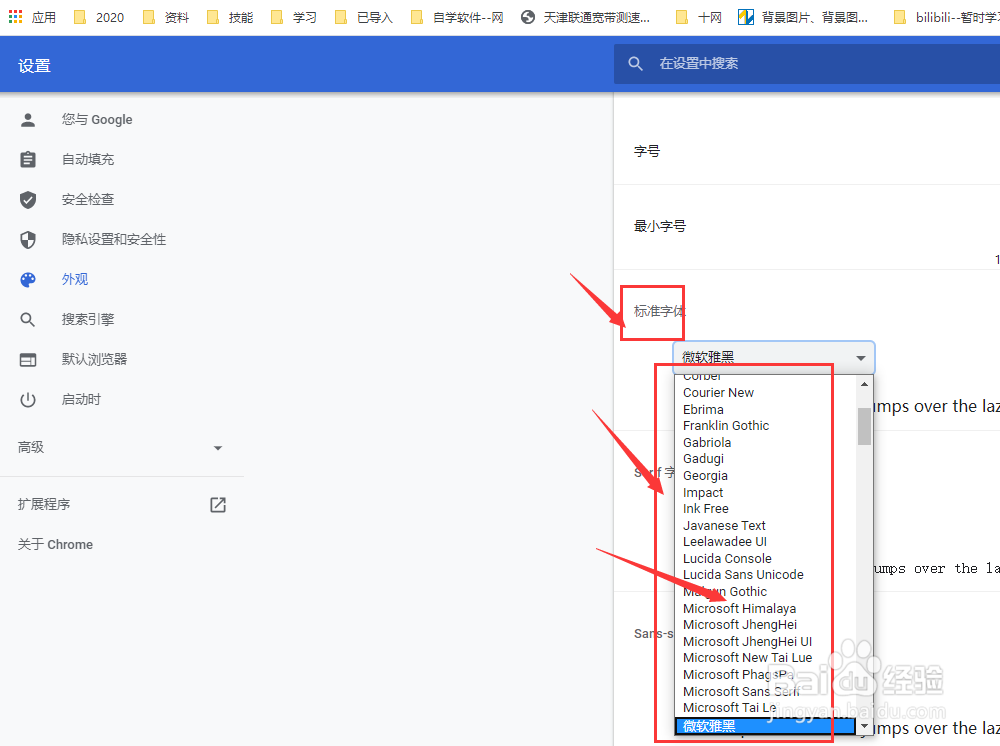Open the 2020 bookmark folder
Viewport: 1000px width, 746px height.
coord(99,17)
